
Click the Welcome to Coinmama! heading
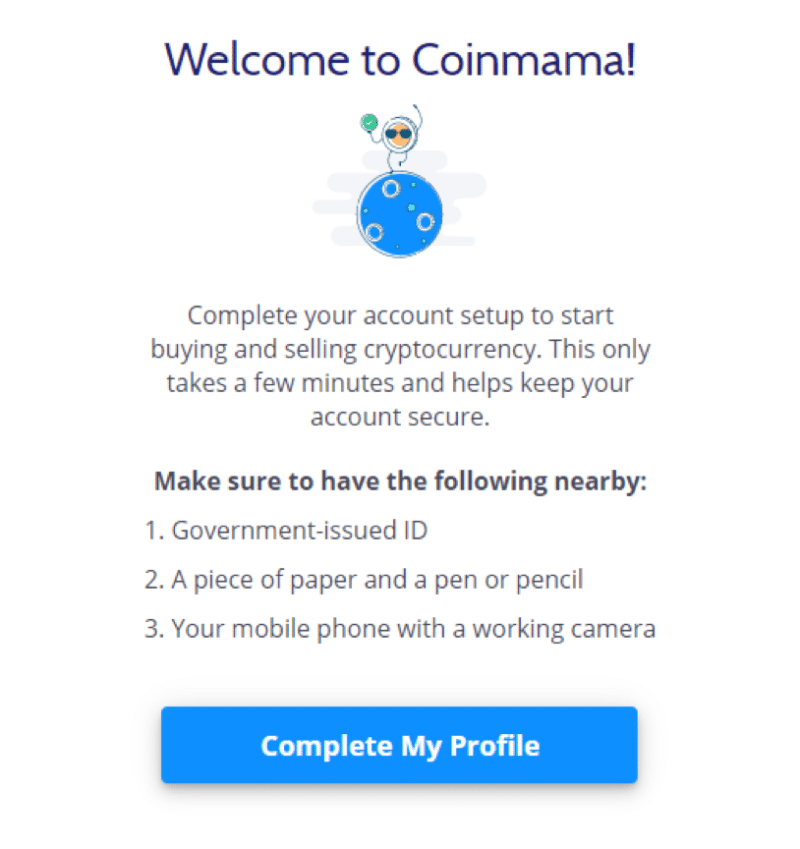(x=400, y=60)
